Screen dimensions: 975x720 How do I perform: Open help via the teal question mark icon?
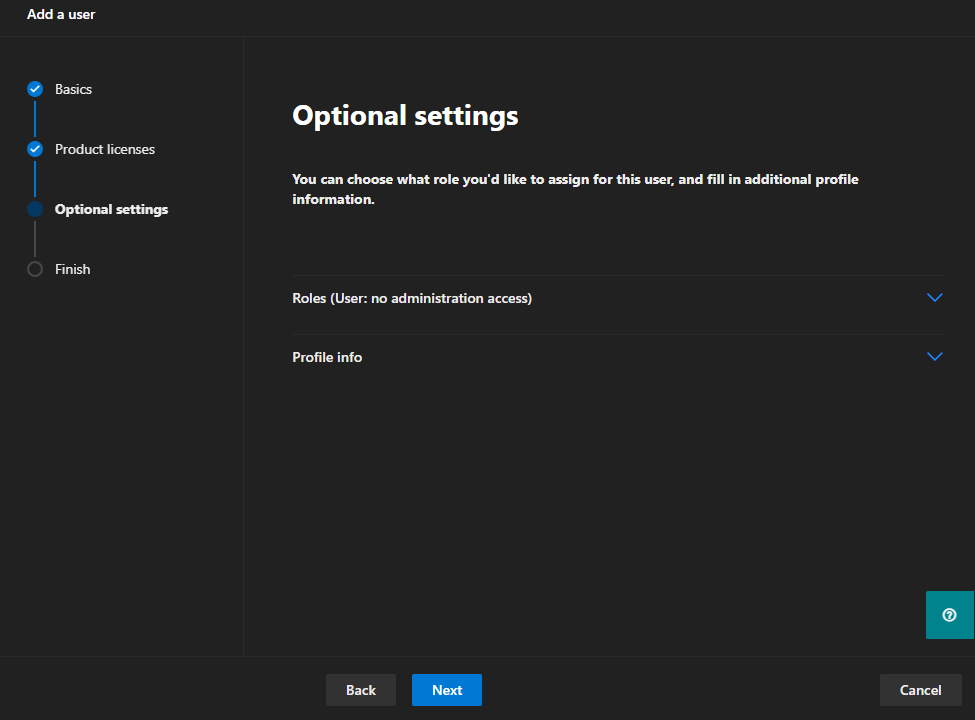coord(949,615)
